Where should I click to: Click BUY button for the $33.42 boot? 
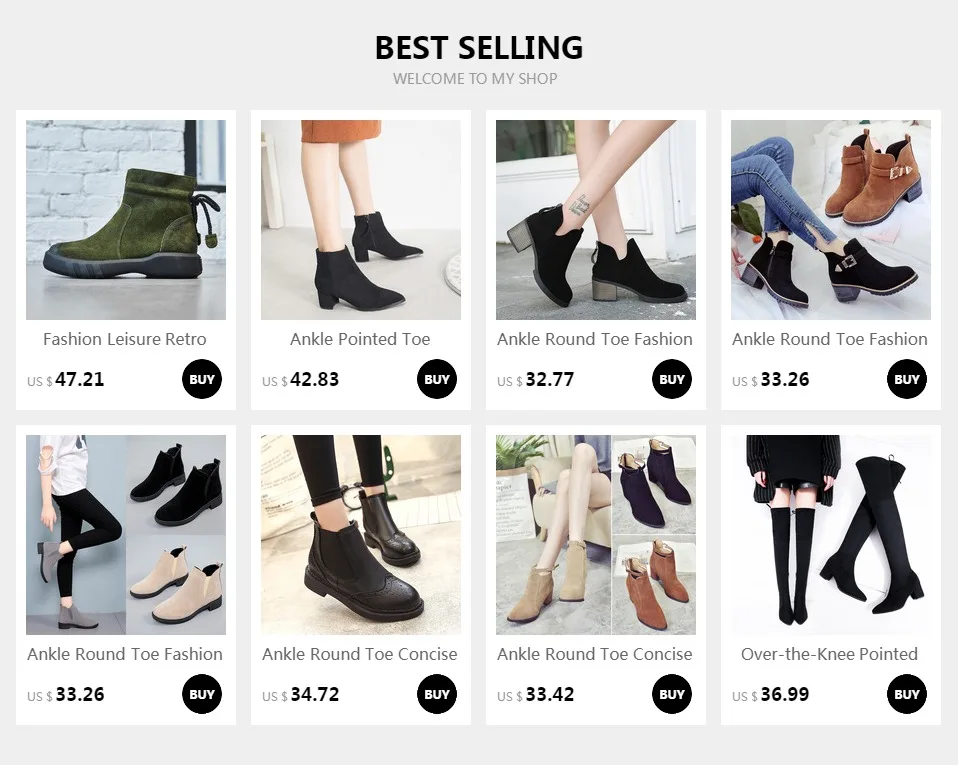[671, 694]
